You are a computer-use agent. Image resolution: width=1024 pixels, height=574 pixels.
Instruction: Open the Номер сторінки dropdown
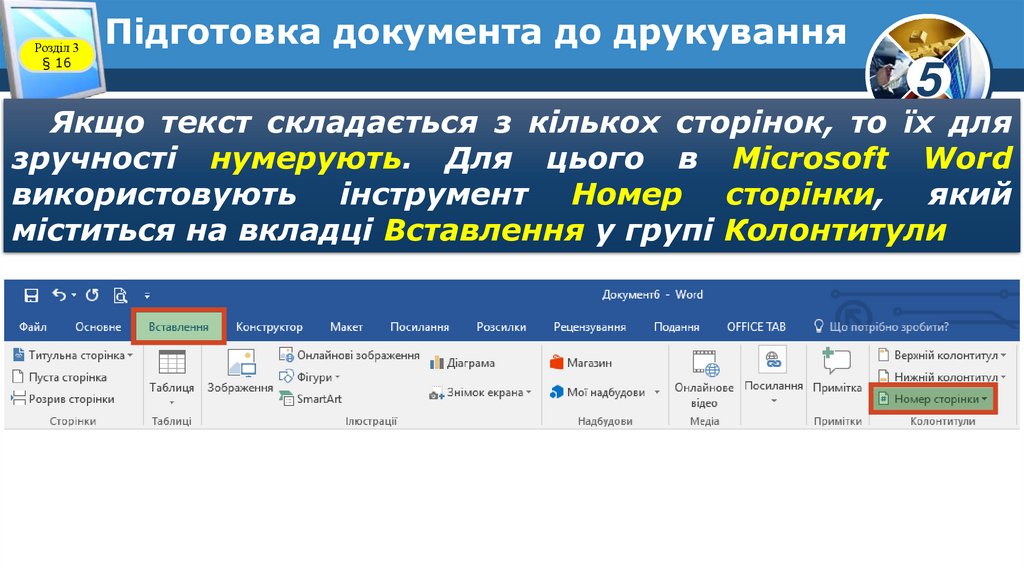click(x=933, y=398)
